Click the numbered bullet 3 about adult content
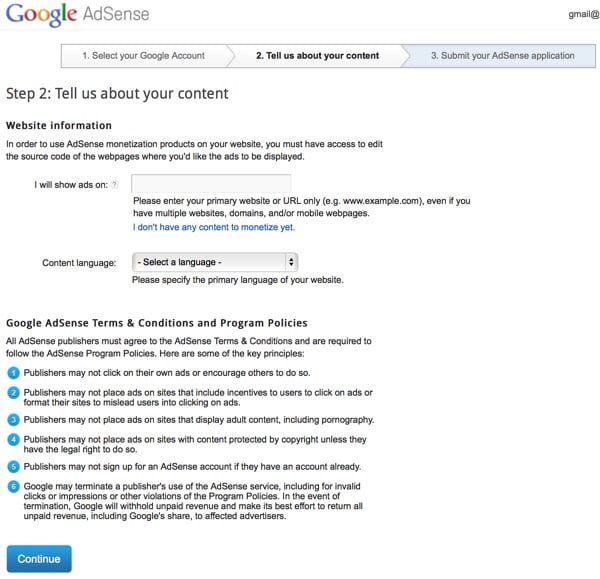Image resolution: width=600 pixels, height=579 pixels. click(x=13, y=420)
